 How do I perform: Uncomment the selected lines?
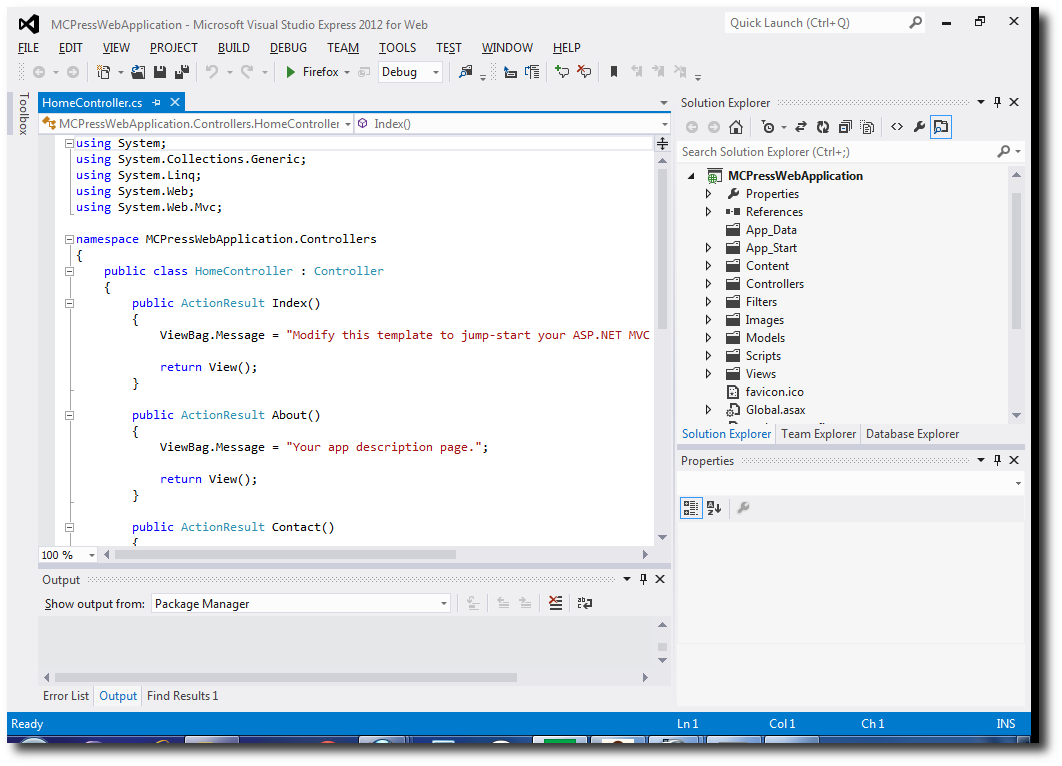[x=584, y=72]
